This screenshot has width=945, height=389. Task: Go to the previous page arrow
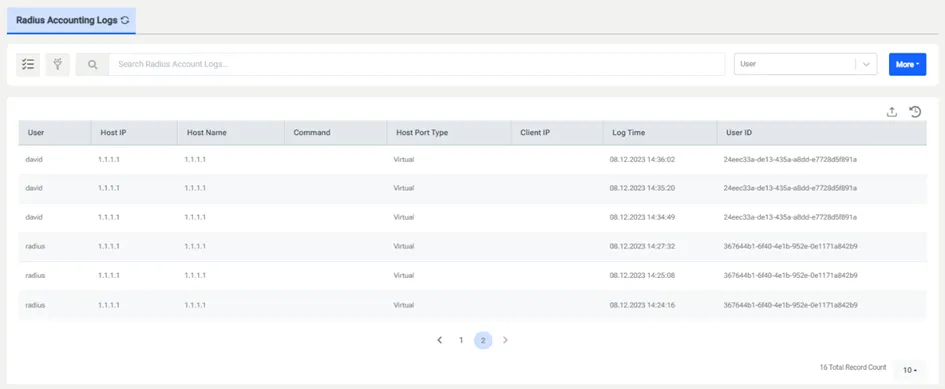pyautogui.click(x=439, y=340)
